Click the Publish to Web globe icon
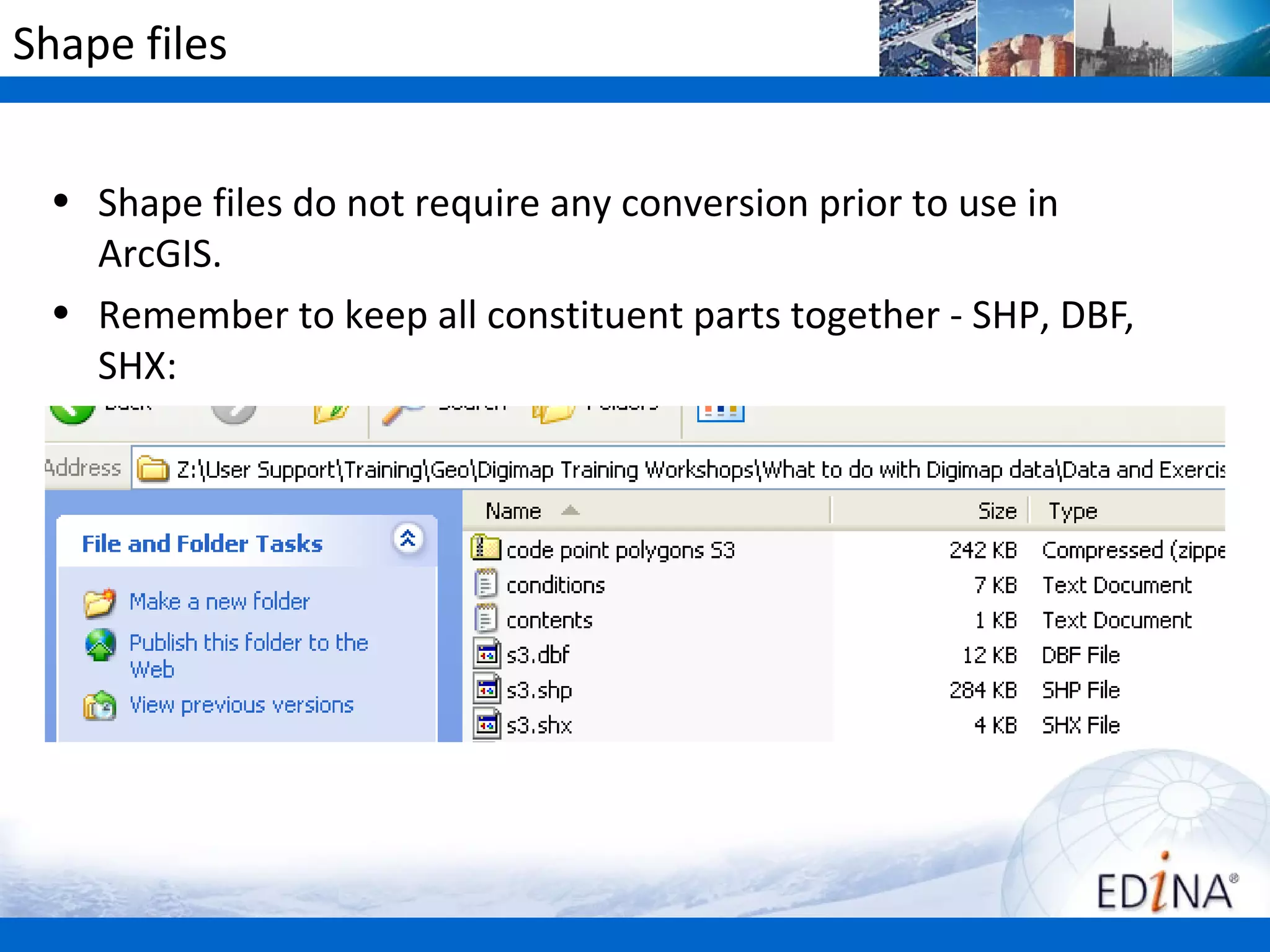Viewport: 1270px width, 952px height. click(x=100, y=645)
